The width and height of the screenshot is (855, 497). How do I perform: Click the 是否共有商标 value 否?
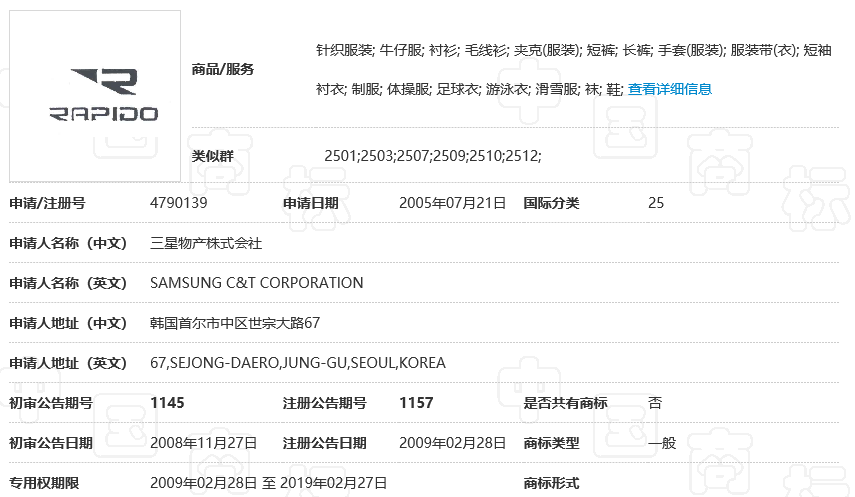(x=655, y=403)
